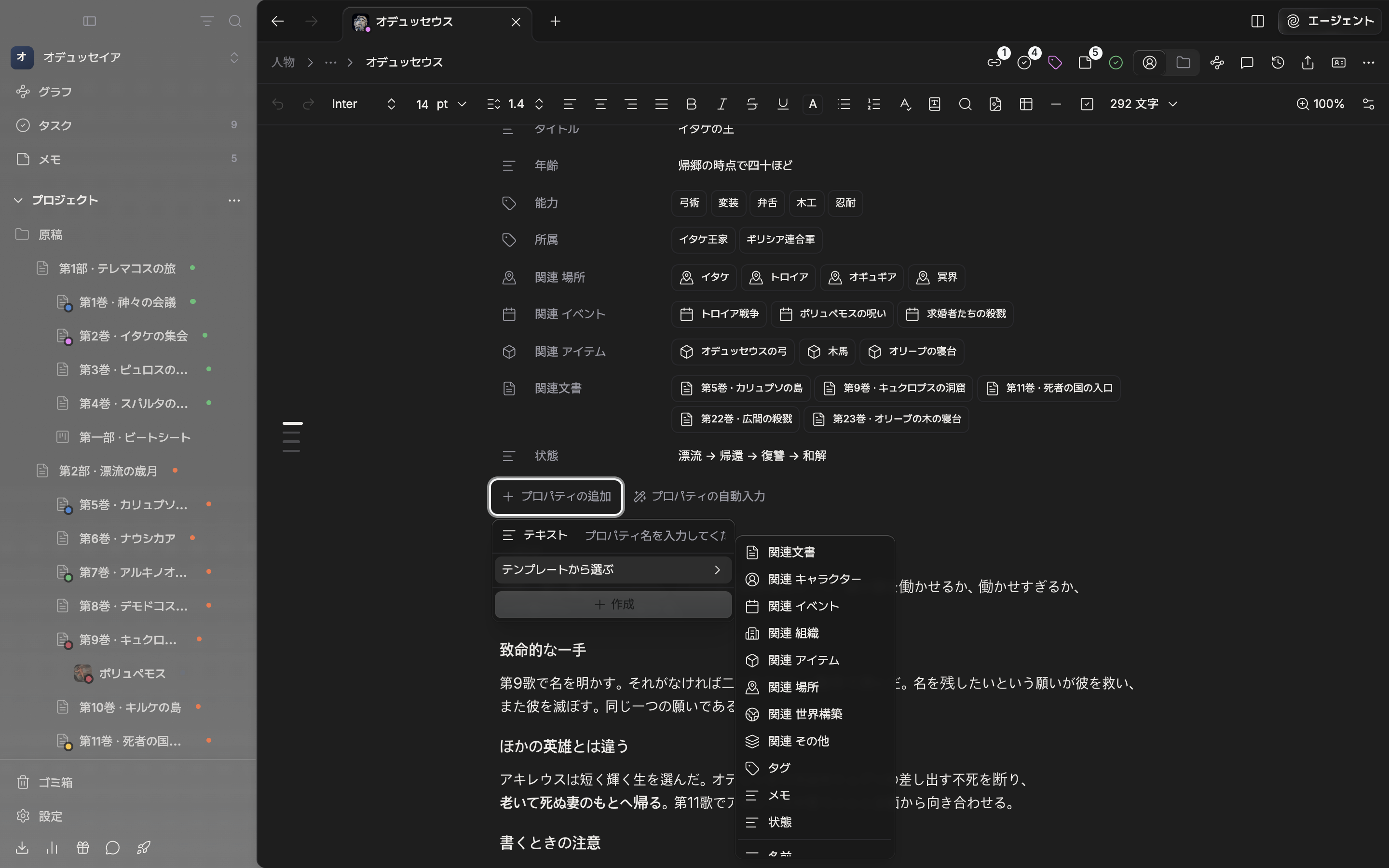The height and width of the screenshot is (868, 1389).
Task: Select 関連 世界構築 in the template menu
Action: coord(814,714)
